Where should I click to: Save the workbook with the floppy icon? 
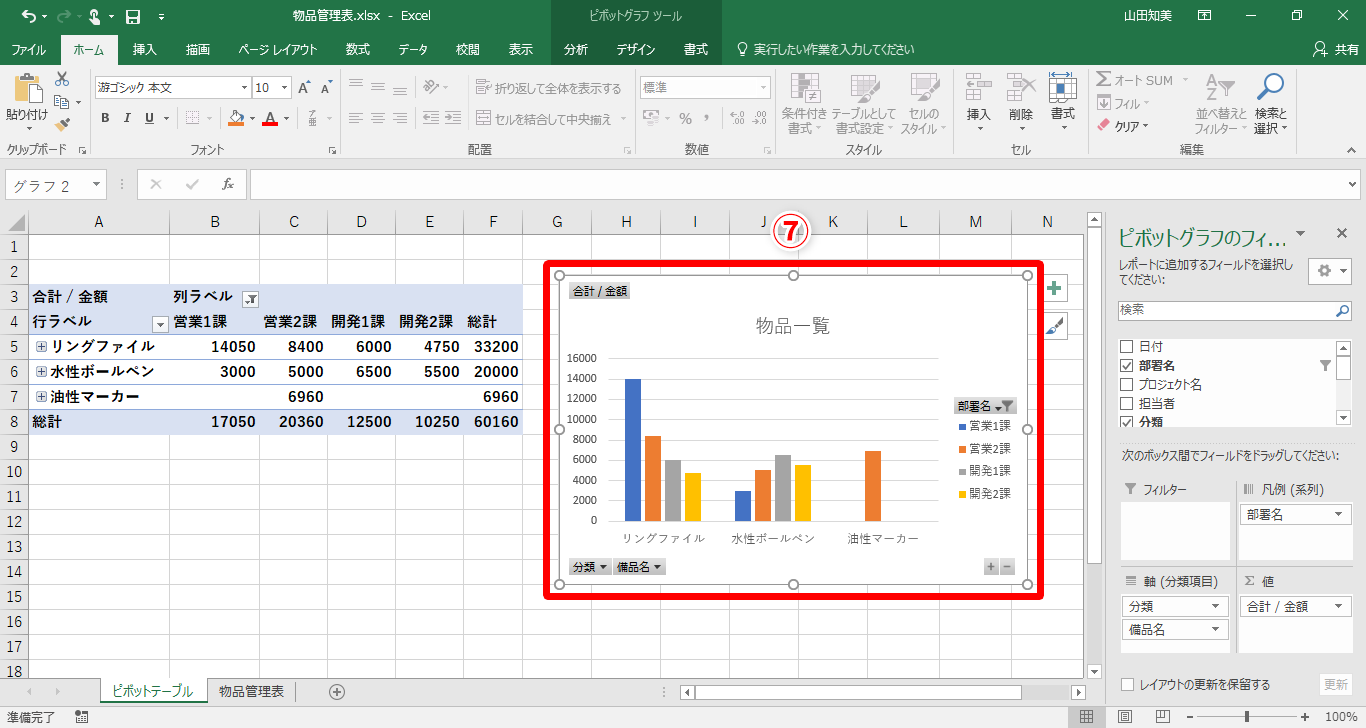coord(133,16)
